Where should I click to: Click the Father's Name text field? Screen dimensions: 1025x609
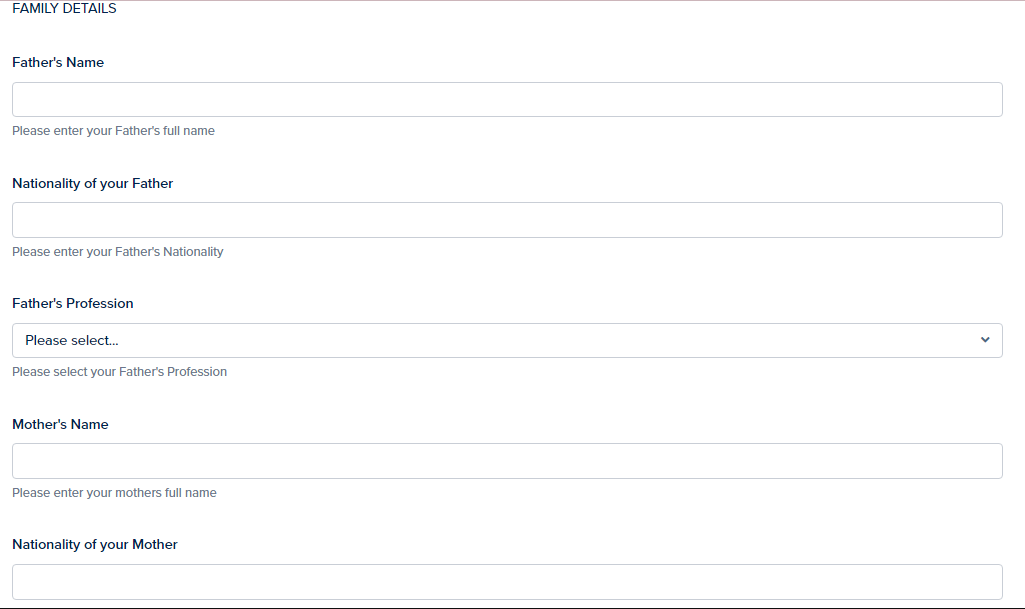click(507, 100)
